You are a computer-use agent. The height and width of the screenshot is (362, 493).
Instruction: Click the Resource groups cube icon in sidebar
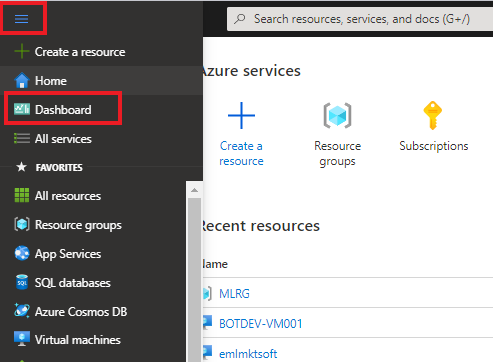coord(22,224)
